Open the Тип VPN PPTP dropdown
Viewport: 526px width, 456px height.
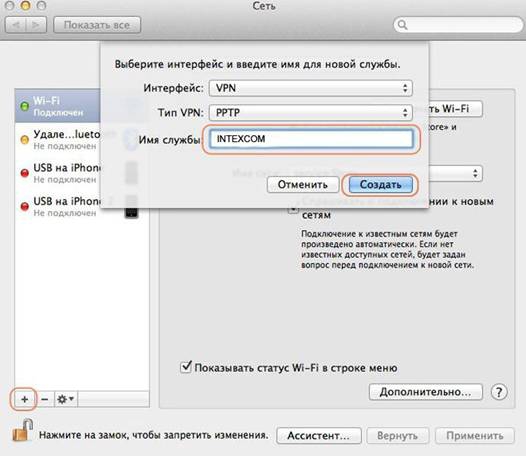tap(311, 112)
